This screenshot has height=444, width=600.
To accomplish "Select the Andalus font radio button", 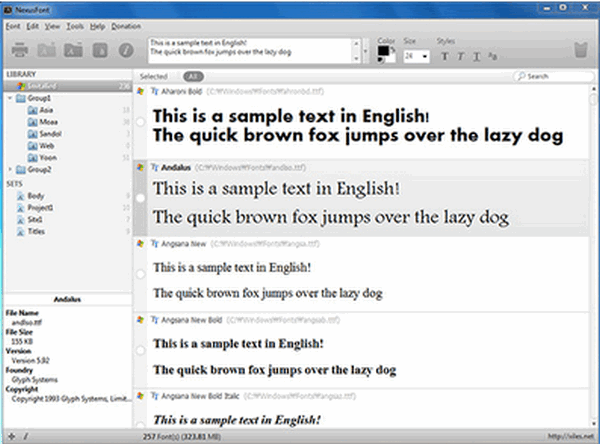I will pos(141,199).
